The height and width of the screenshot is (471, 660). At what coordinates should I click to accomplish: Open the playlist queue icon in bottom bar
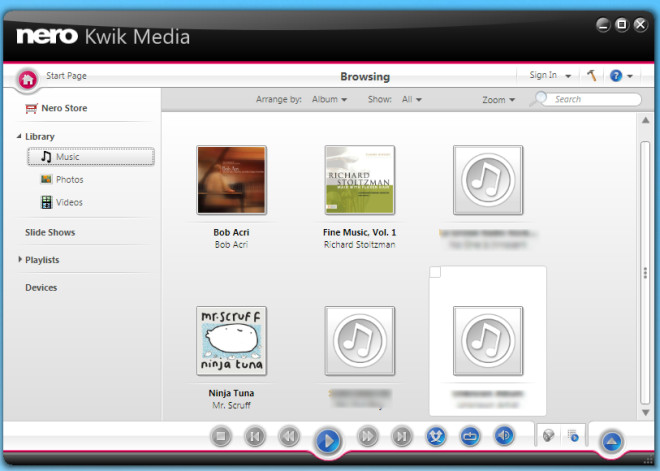click(x=573, y=436)
